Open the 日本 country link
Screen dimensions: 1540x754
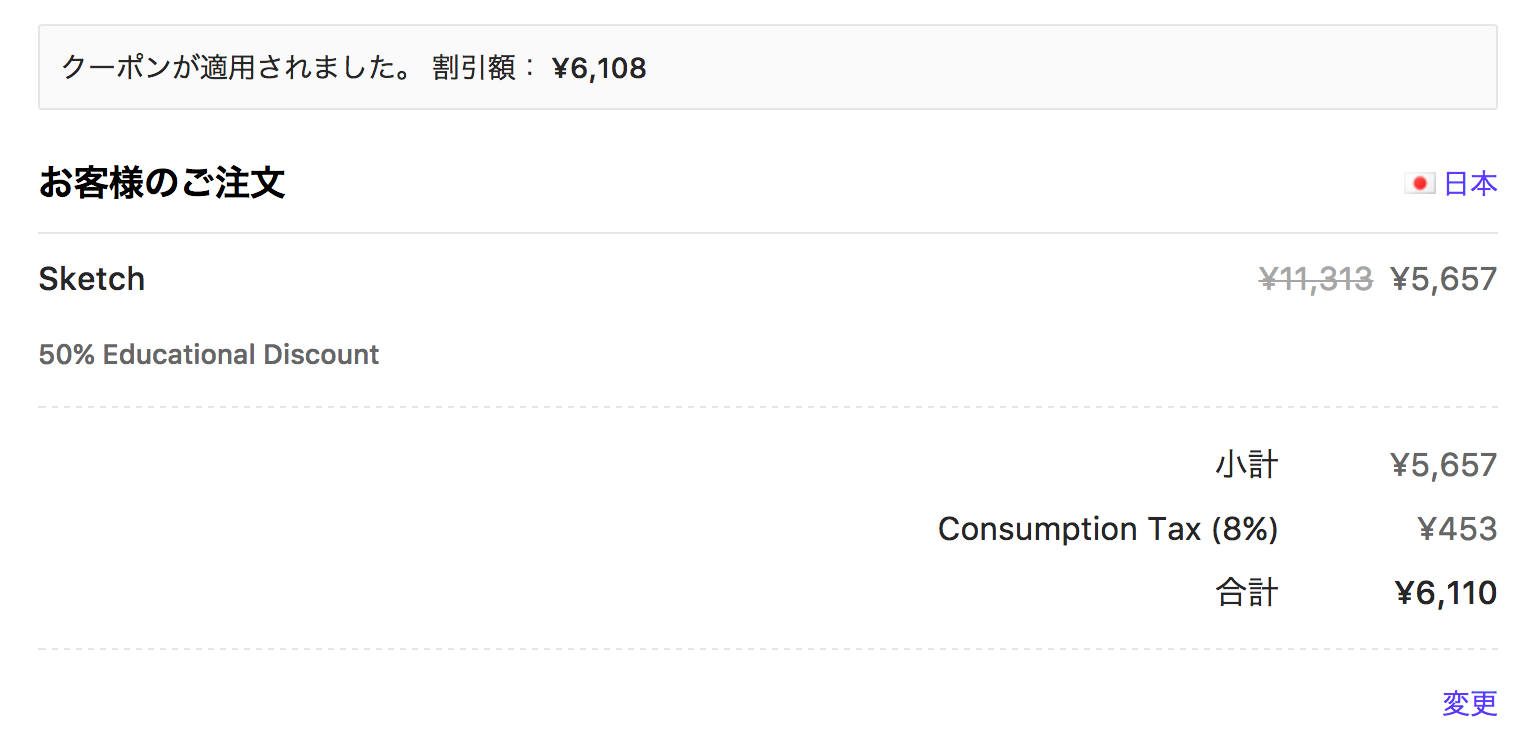(1471, 184)
